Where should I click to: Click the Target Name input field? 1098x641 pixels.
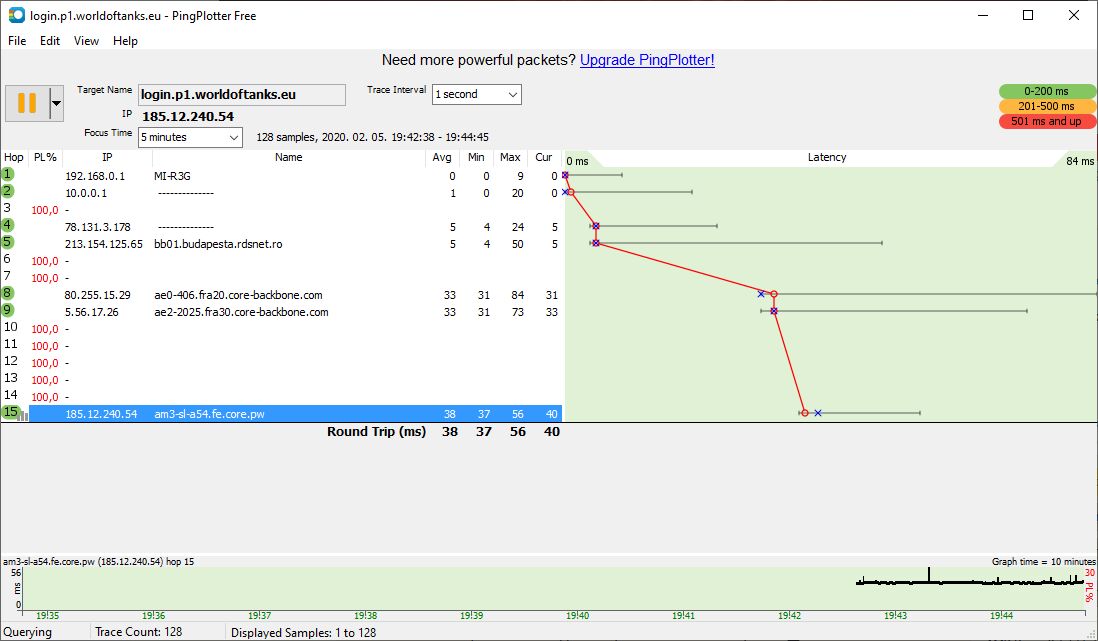[x=242, y=95]
